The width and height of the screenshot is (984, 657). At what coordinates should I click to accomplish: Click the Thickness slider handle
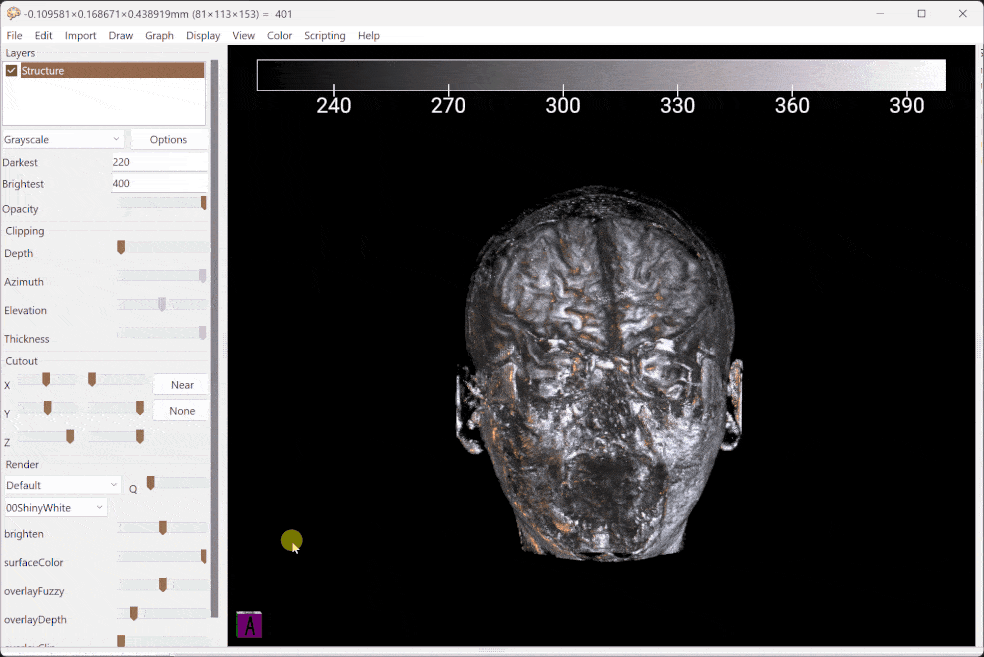pyautogui.click(x=203, y=333)
